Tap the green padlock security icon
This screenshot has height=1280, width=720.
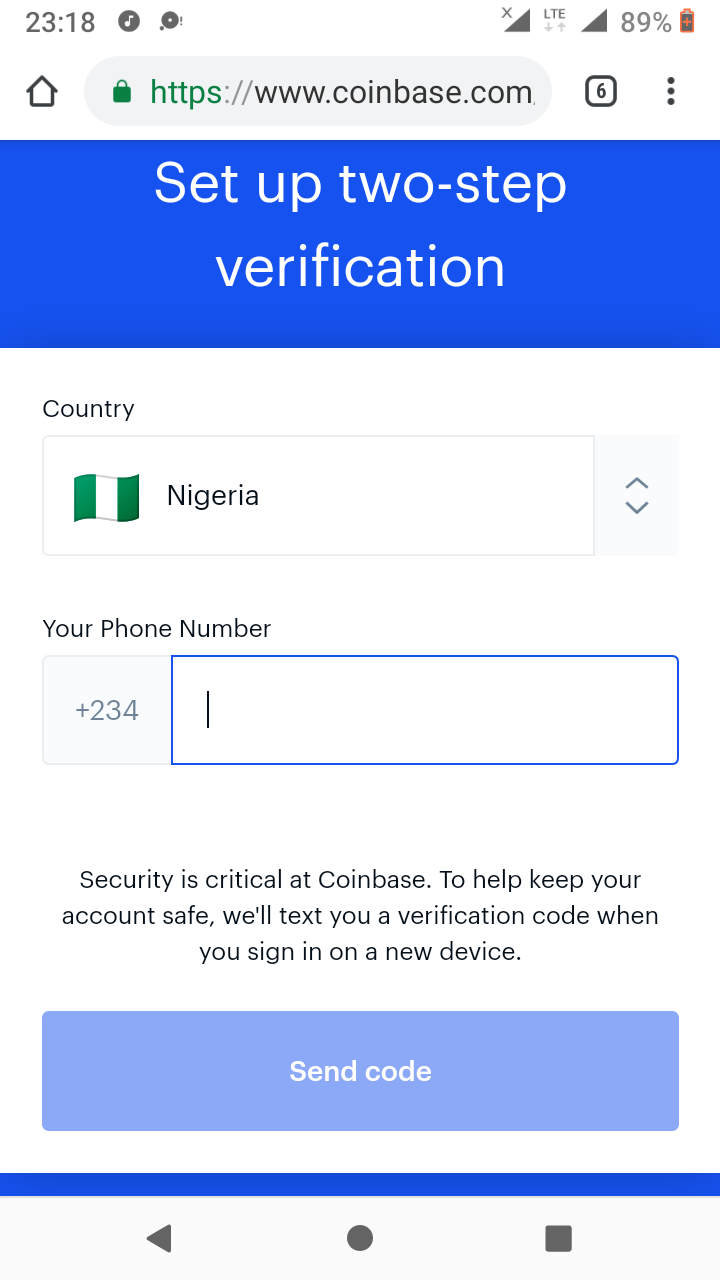pyautogui.click(x=122, y=93)
